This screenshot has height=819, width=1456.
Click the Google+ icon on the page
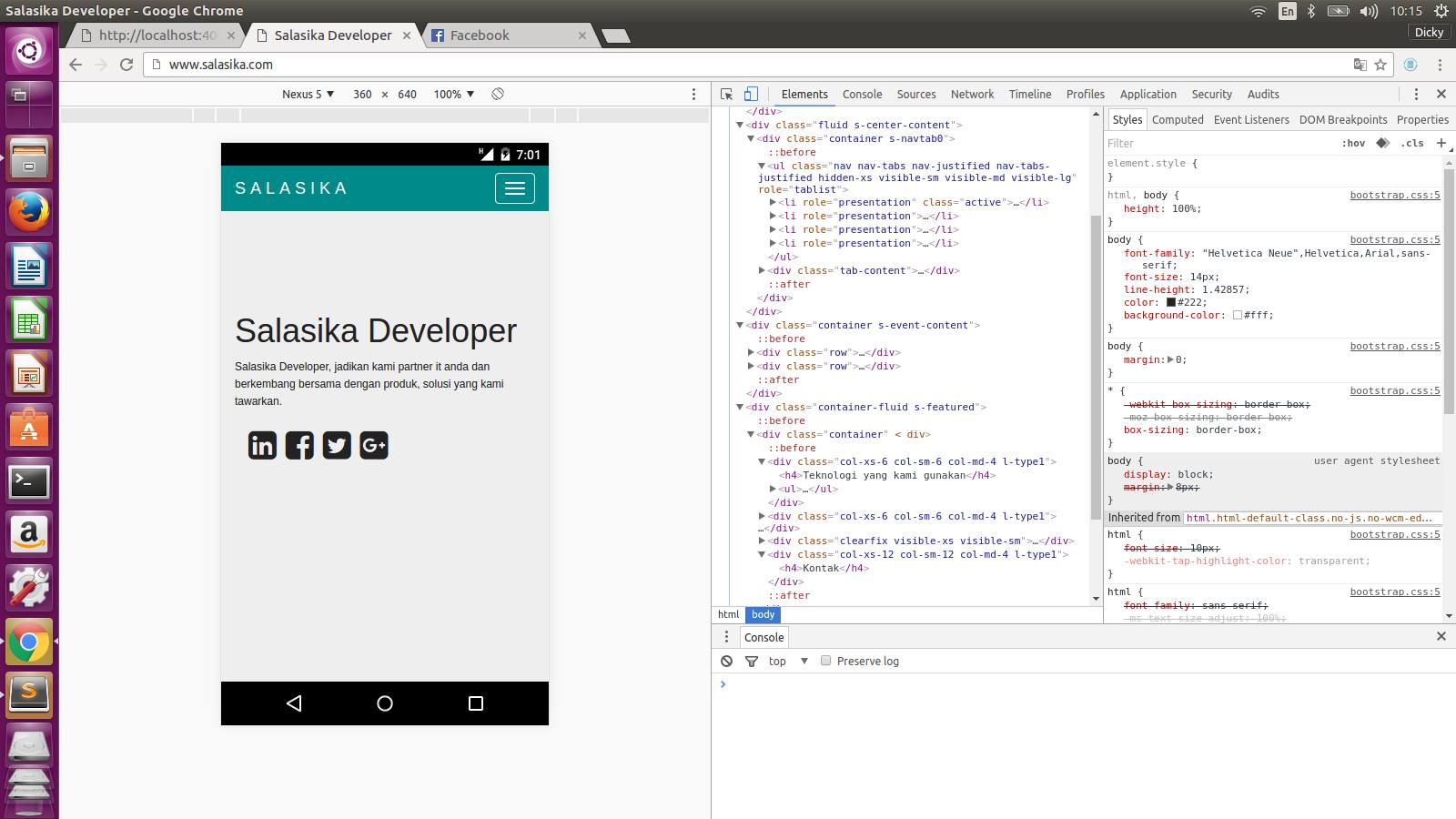point(374,445)
